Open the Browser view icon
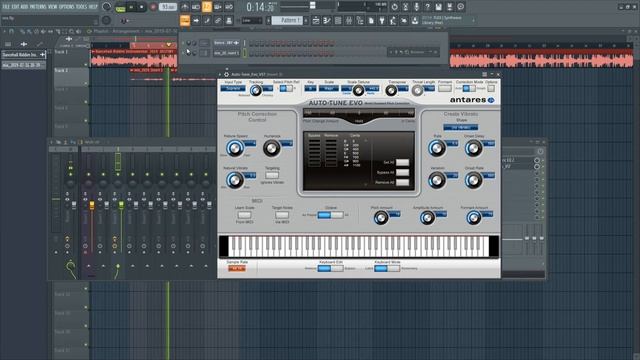This screenshot has height=360, width=640. [360, 20]
